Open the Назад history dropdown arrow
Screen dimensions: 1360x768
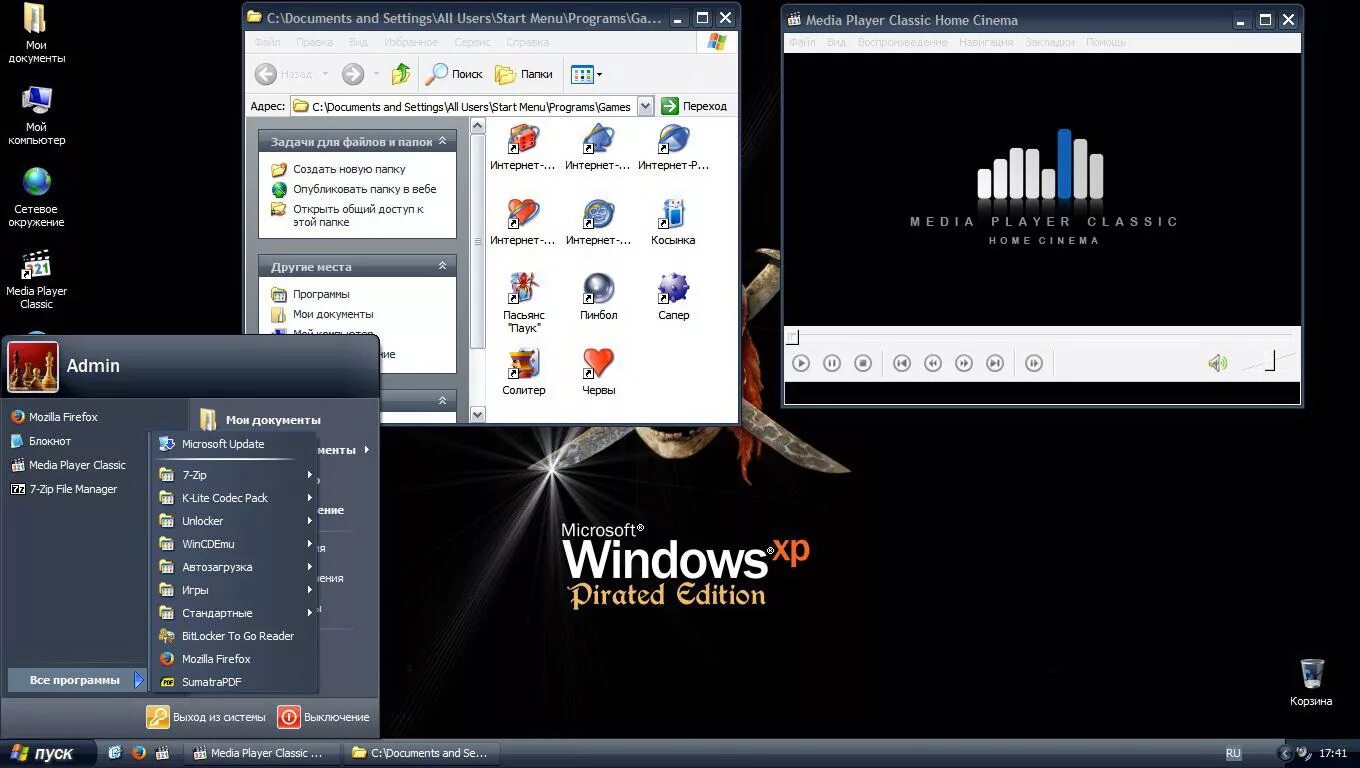pos(325,74)
